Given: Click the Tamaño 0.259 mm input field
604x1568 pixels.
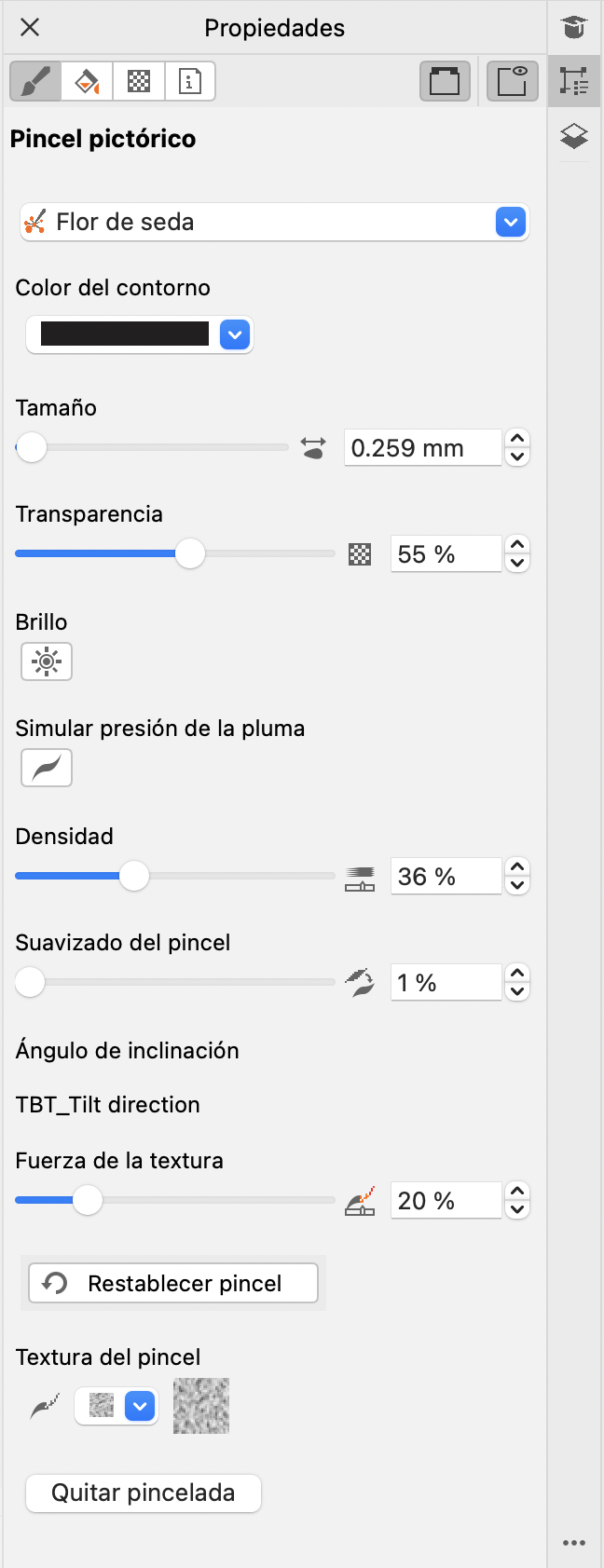Looking at the screenshot, I should click(422, 448).
